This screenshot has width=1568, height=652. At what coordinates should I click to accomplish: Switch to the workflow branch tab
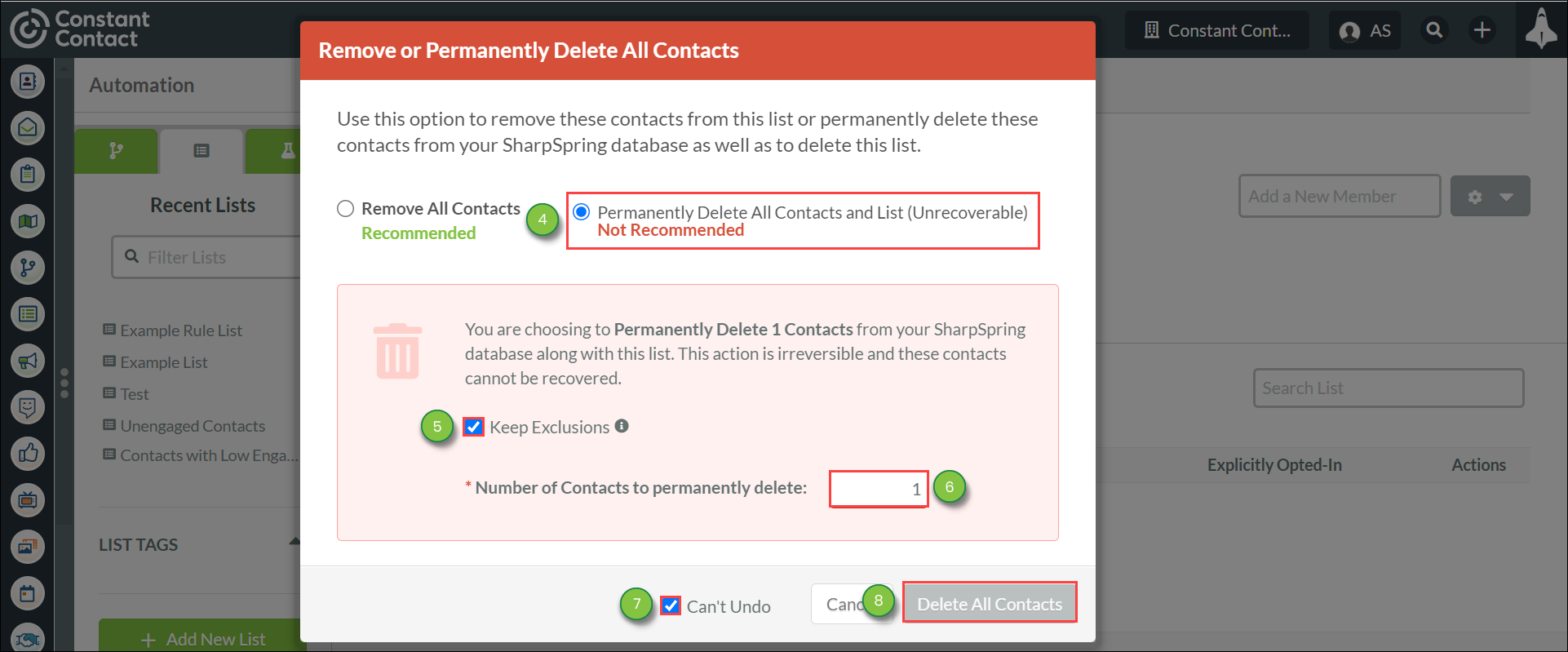[x=116, y=151]
